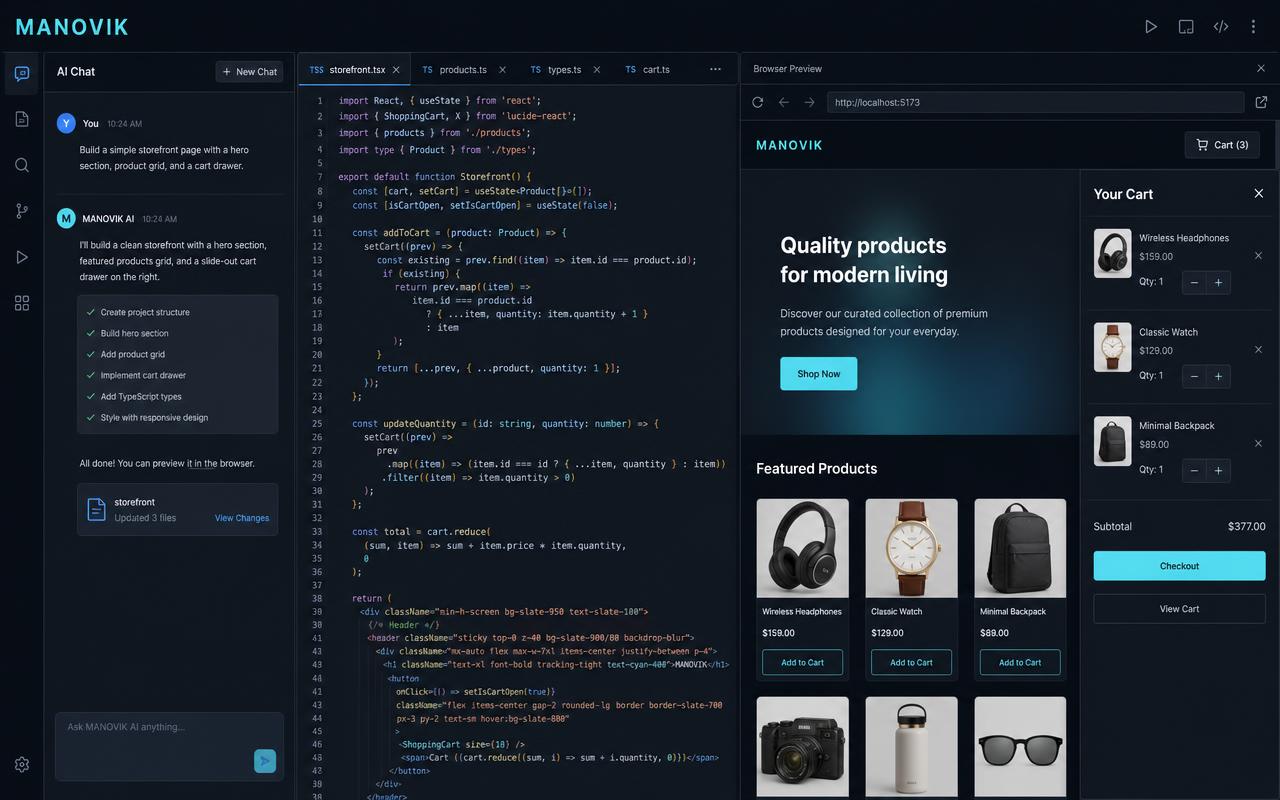Image resolution: width=1280 pixels, height=800 pixels.
Task: Open the run and debug sidebar icon
Action: (22, 257)
